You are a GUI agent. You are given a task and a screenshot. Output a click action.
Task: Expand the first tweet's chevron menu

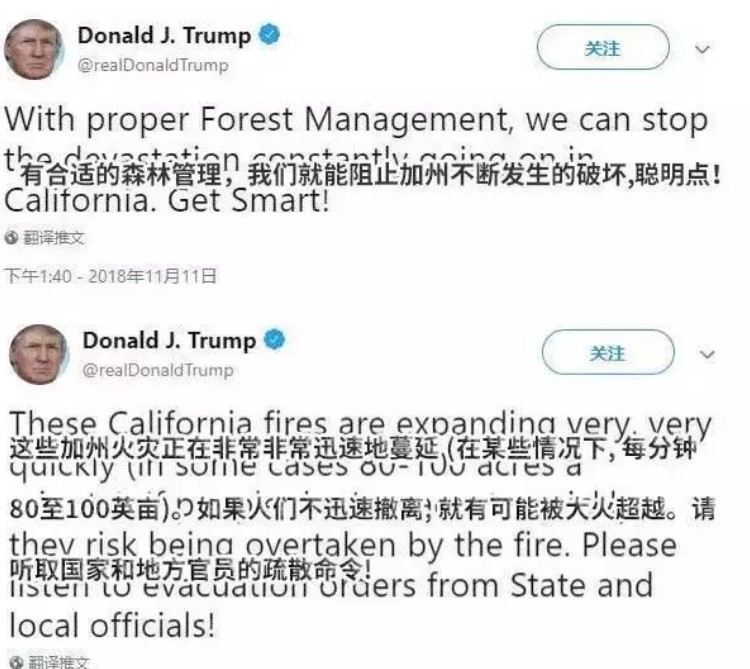coord(702,49)
